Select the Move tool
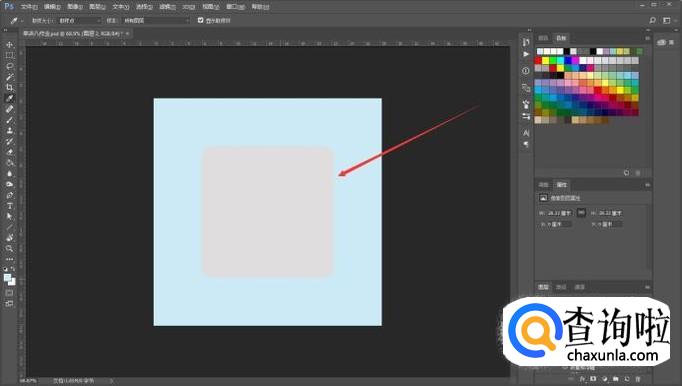Image resolution: width=682 pixels, height=386 pixels. [x=10, y=45]
